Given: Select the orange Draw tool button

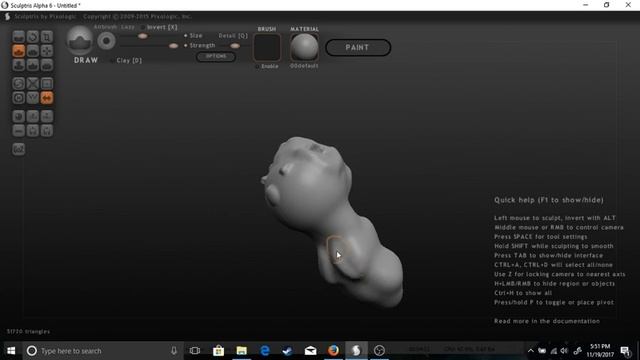Looking at the screenshot, I should [18, 51].
